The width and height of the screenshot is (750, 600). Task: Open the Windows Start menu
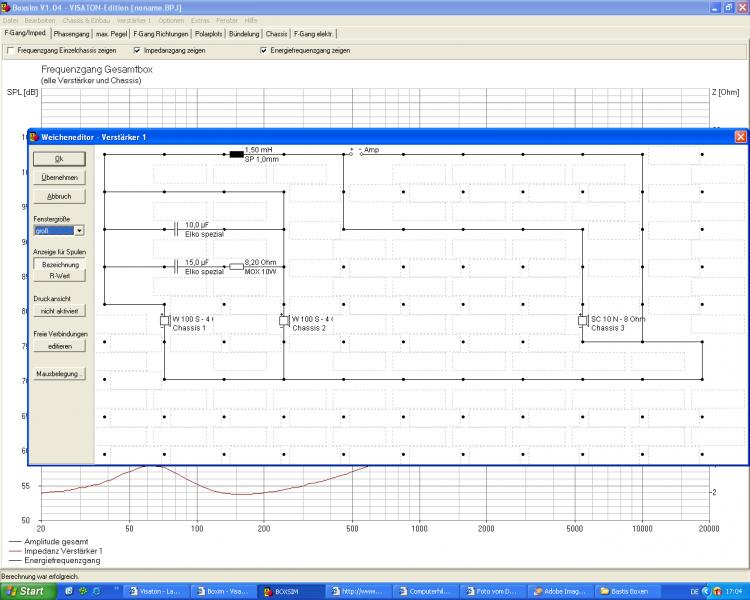(25, 591)
